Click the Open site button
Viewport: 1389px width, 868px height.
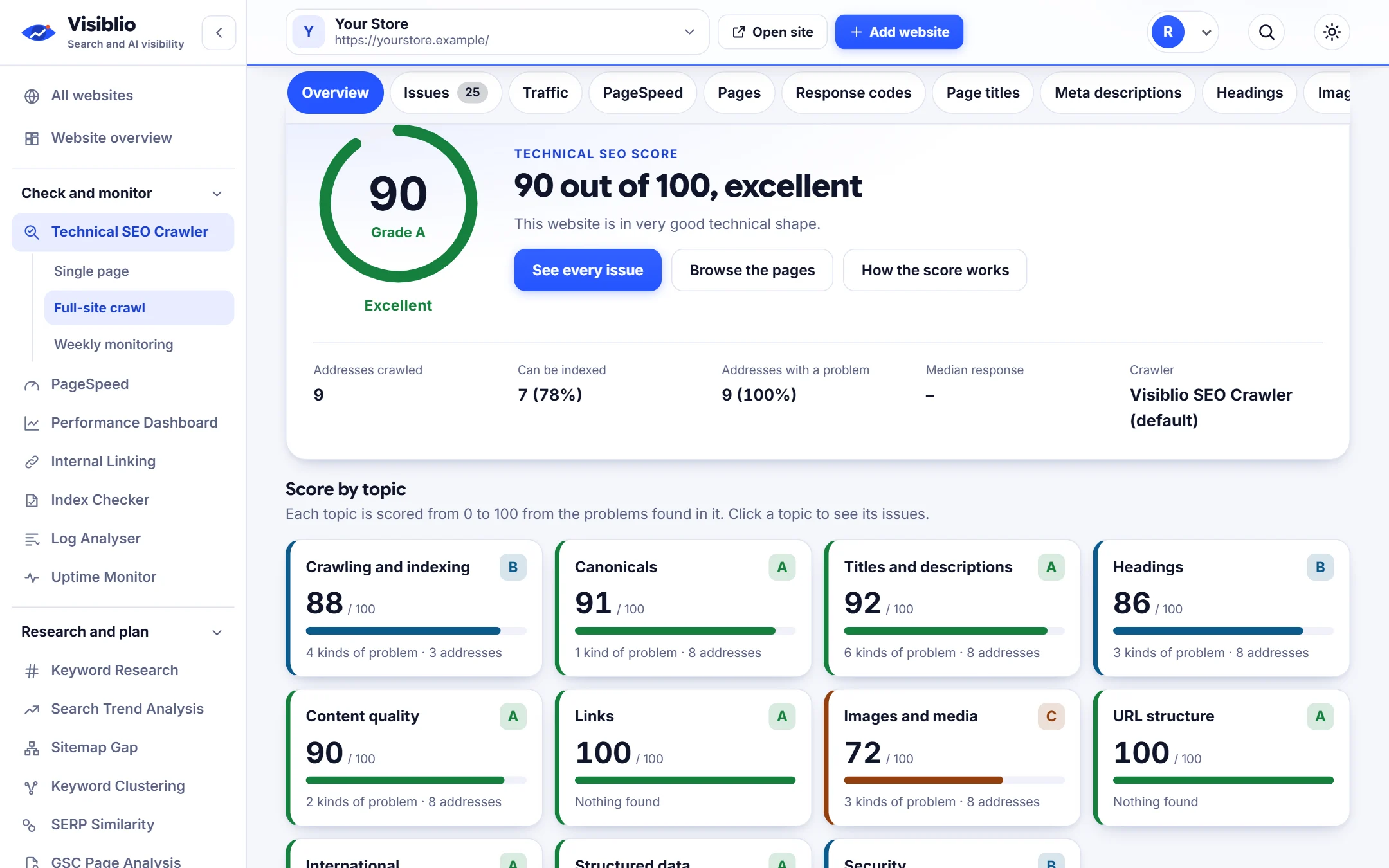pyautogui.click(x=772, y=32)
